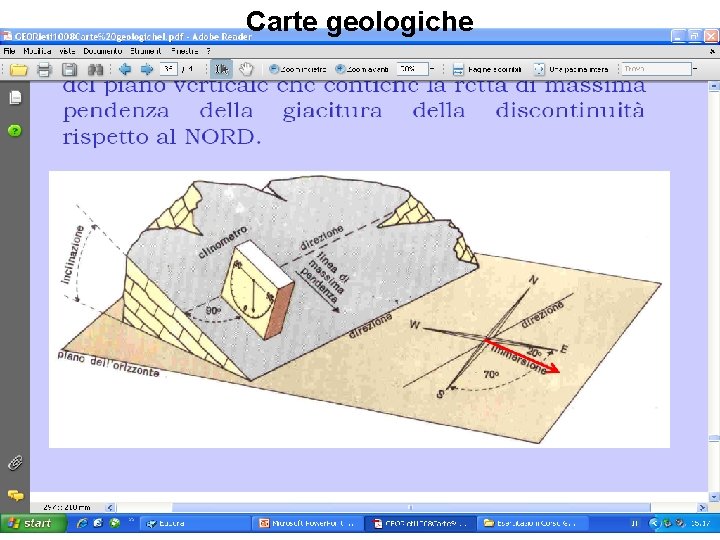The width and height of the screenshot is (720, 540).
Task: Select the text Select tool
Action: (x=221, y=69)
